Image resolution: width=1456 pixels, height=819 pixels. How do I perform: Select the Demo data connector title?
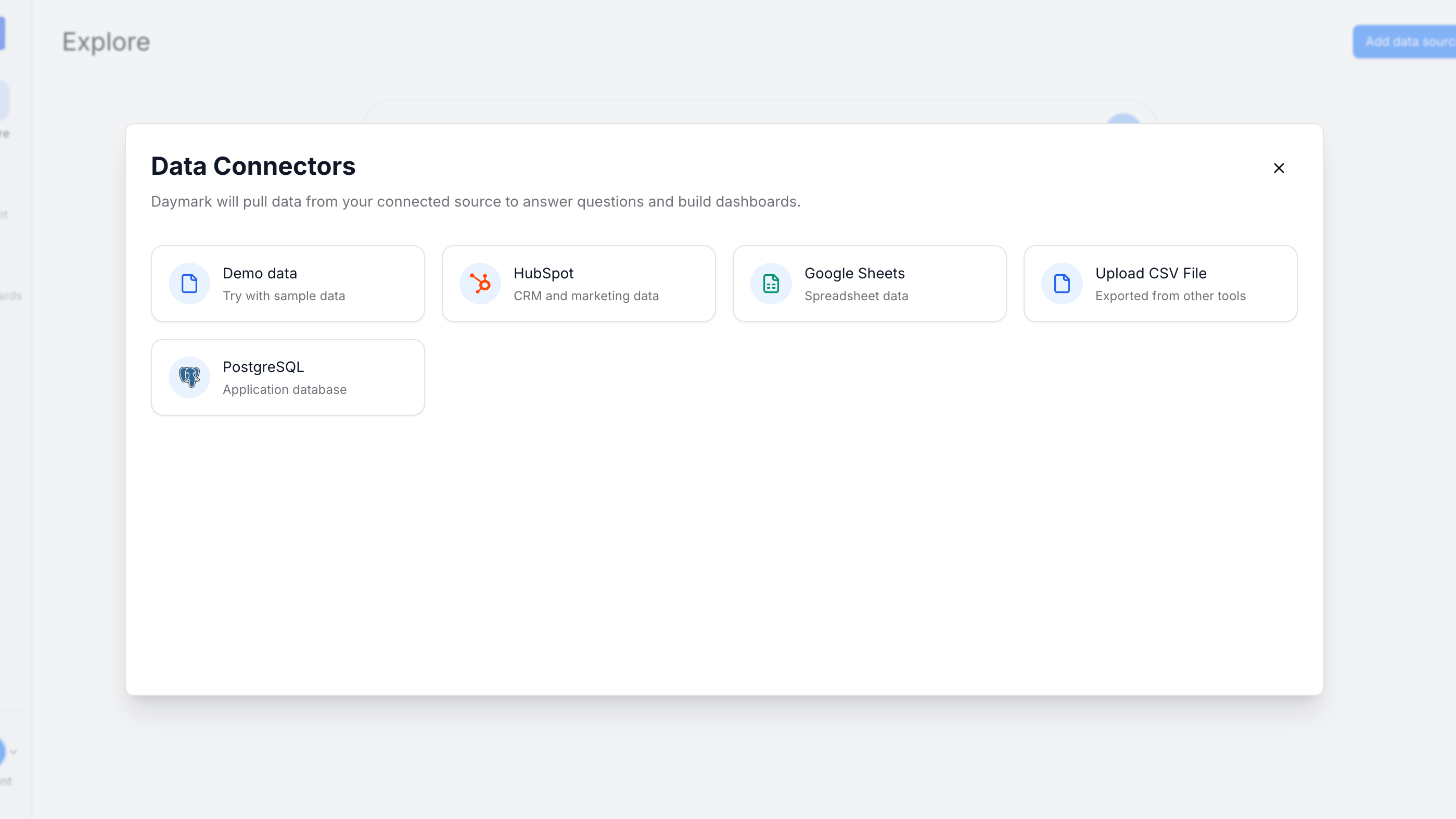(x=260, y=273)
